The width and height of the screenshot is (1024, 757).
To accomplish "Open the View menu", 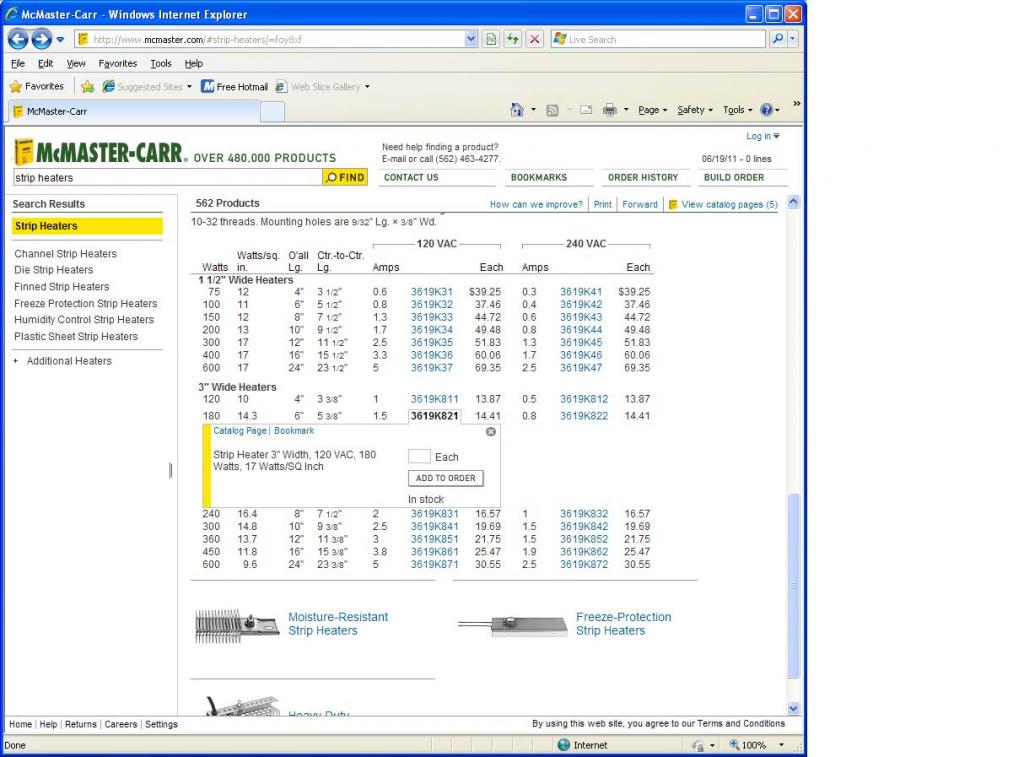I will pos(76,63).
